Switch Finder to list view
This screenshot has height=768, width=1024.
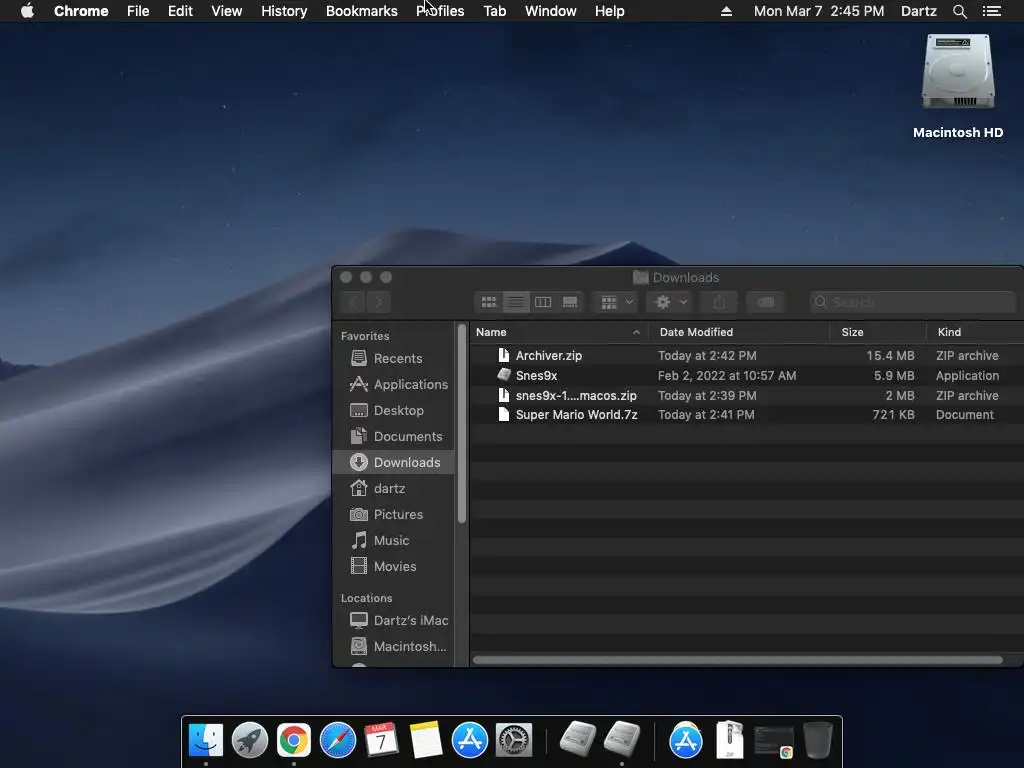516,302
